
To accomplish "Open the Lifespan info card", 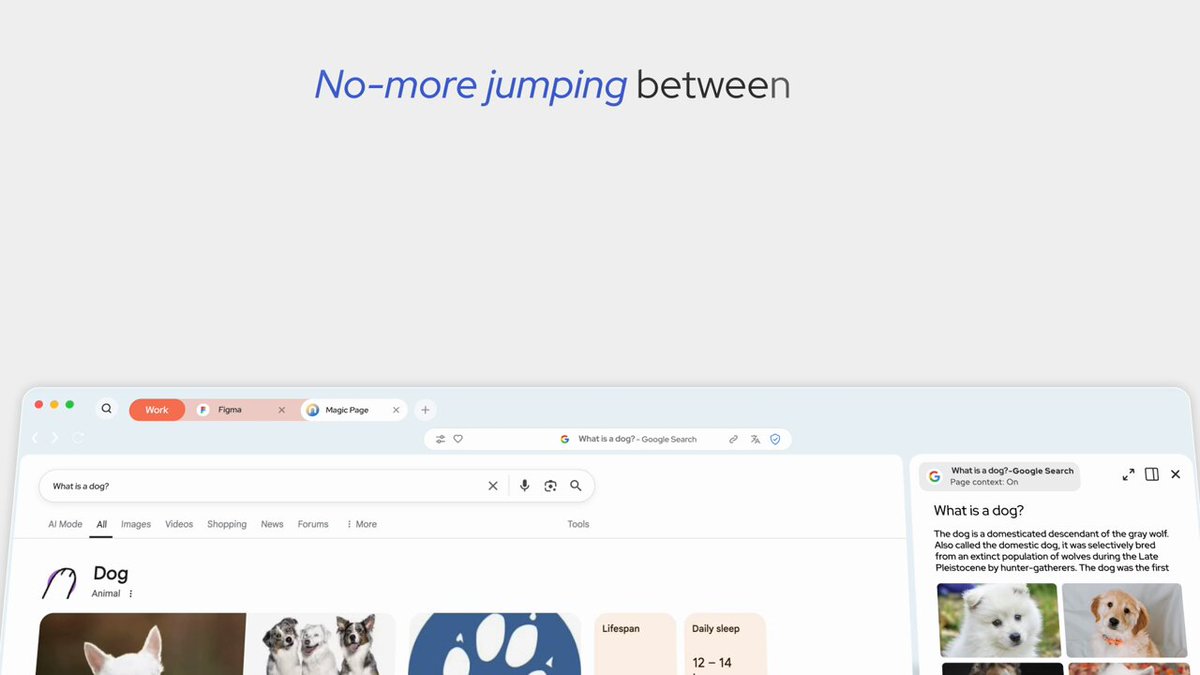I will [635, 644].
